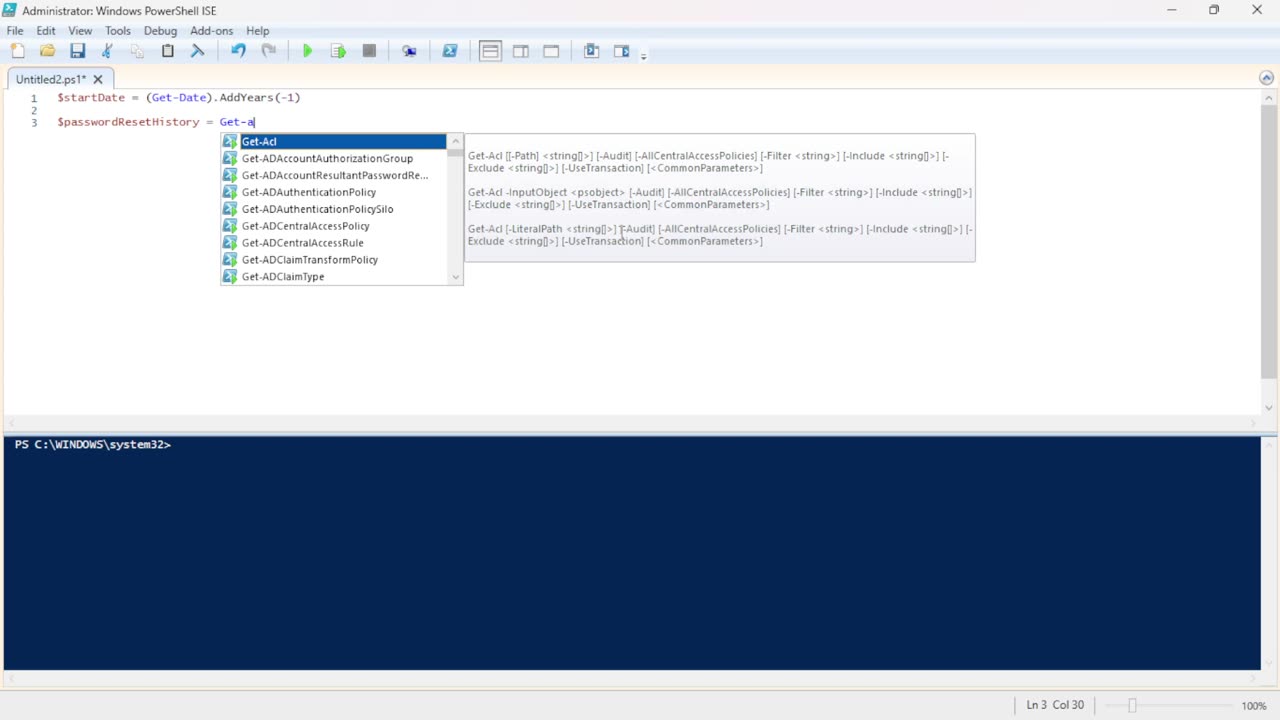Screen dimensions: 1280x720
Task: Open an existing script file
Action: [47, 51]
